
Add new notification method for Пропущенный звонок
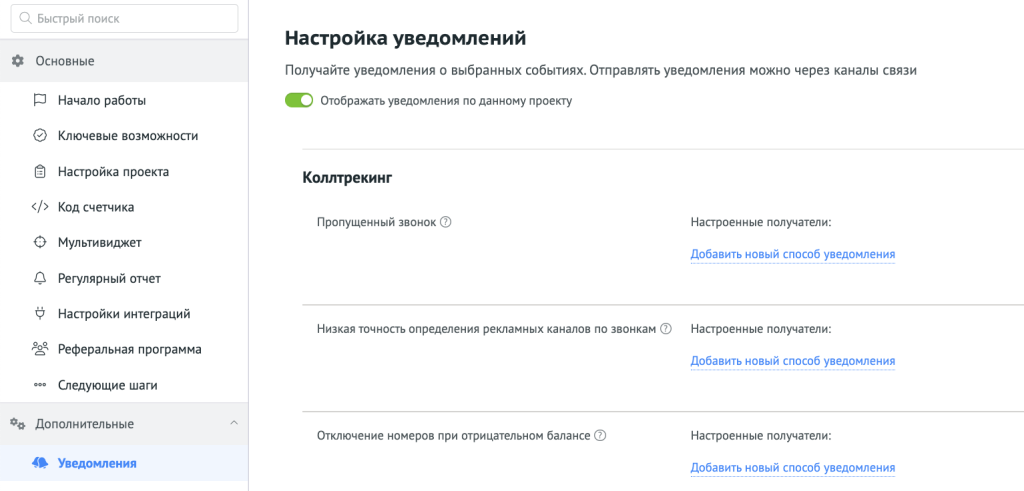tap(792, 254)
